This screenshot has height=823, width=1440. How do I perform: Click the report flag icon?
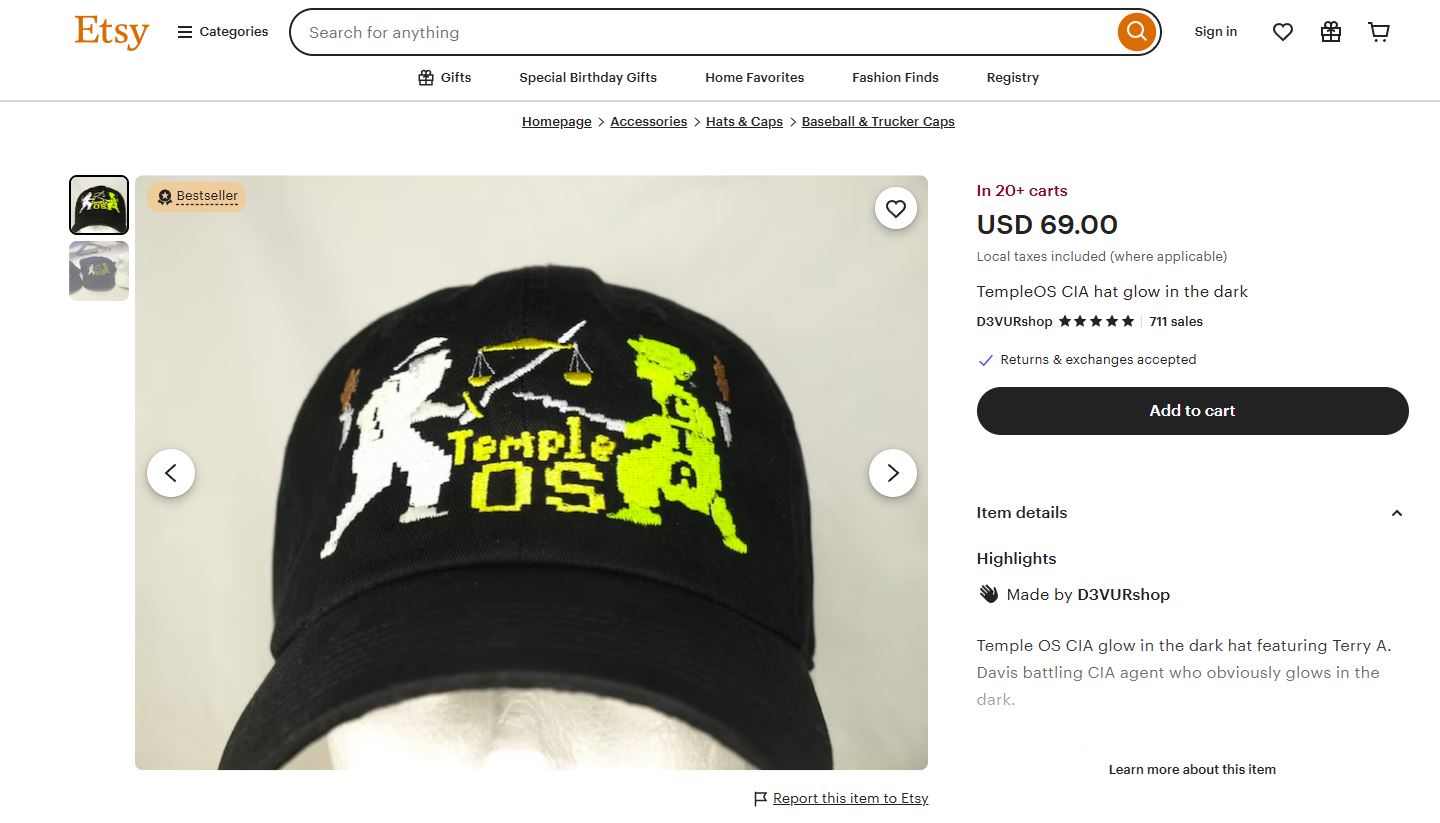pos(761,798)
